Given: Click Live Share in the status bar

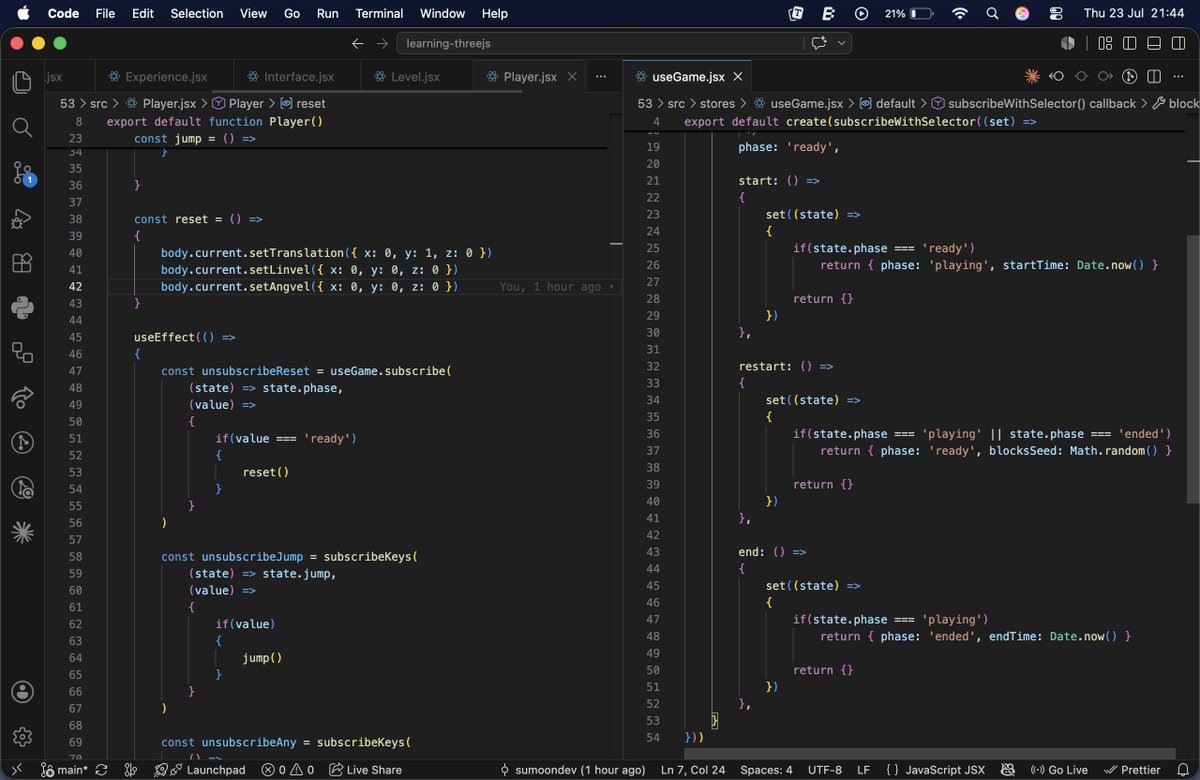Looking at the screenshot, I should point(365,770).
